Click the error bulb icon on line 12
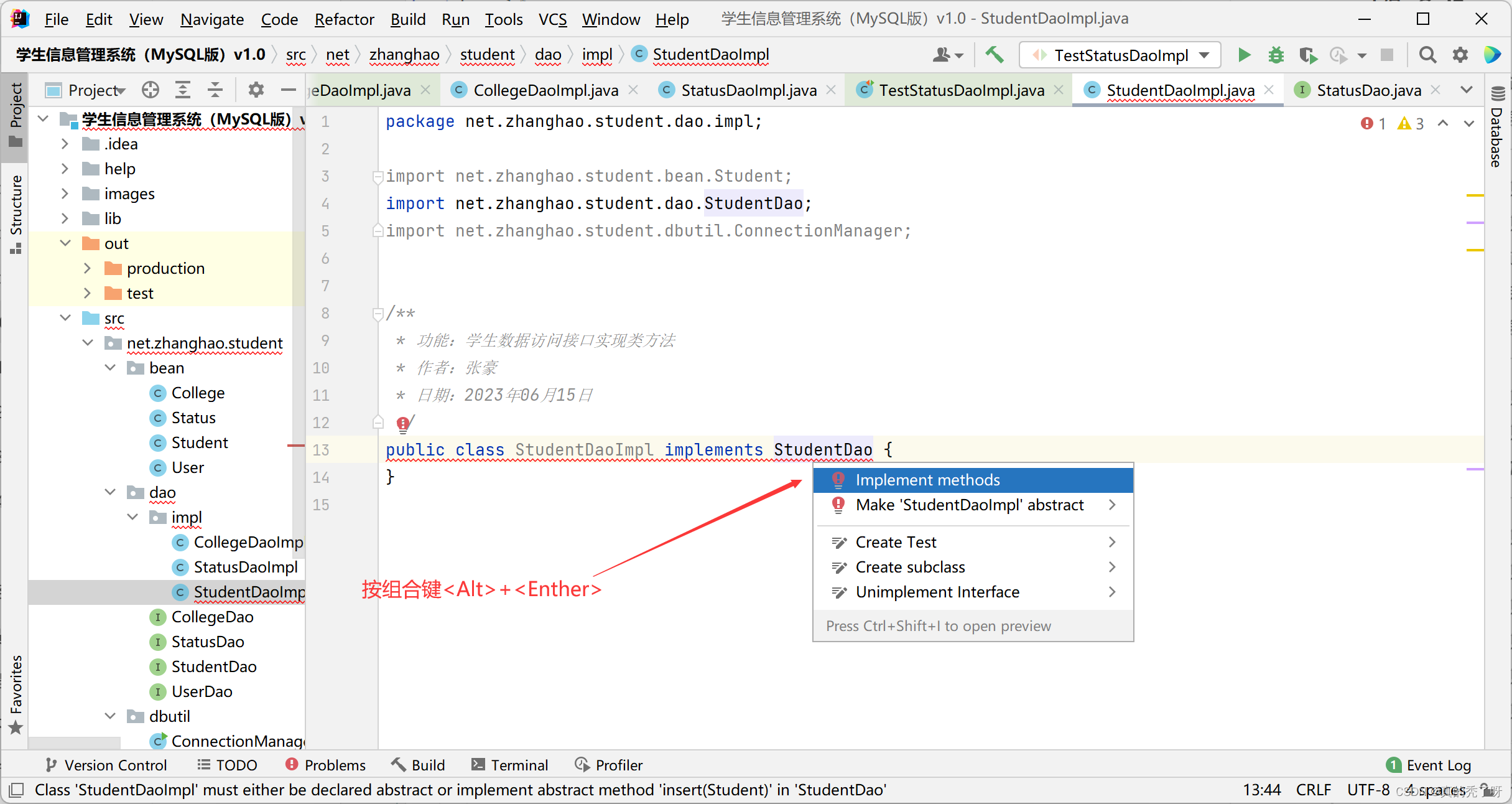1512x804 pixels. 402,424
